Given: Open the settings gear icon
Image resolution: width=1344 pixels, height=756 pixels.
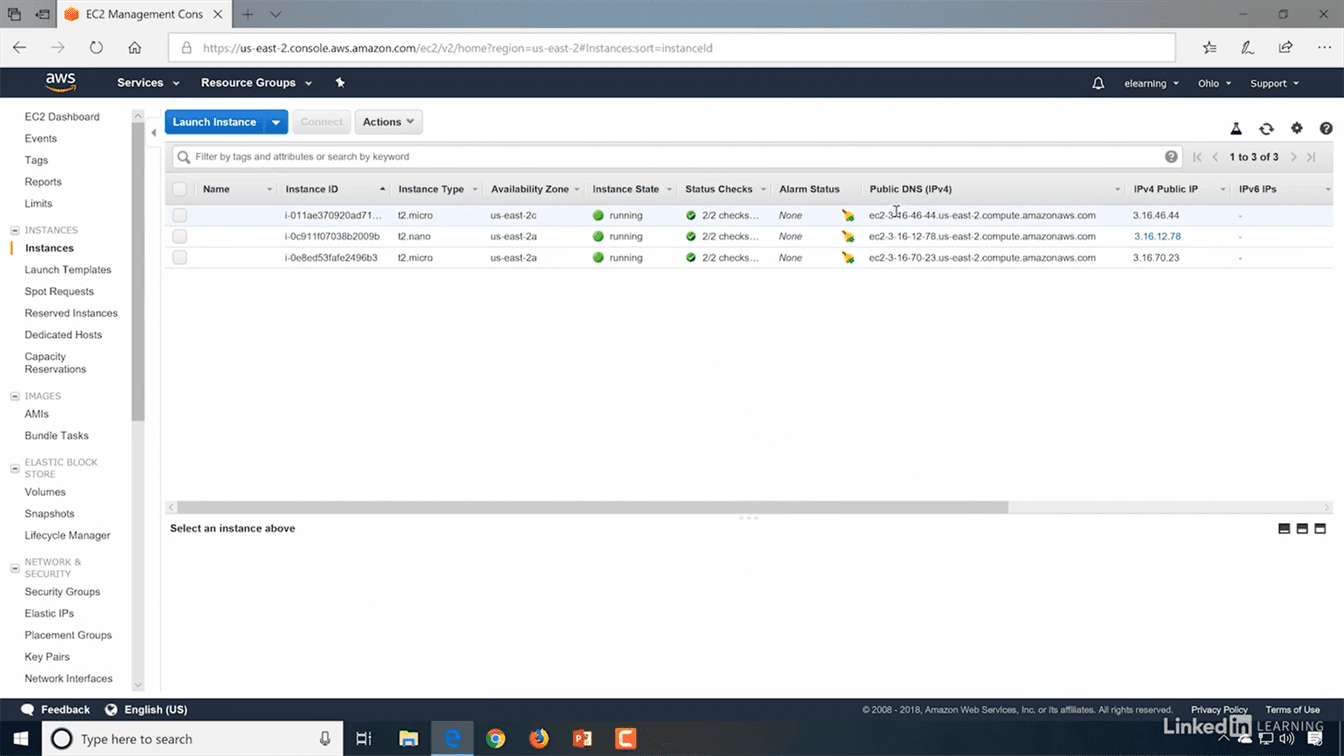Looking at the screenshot, I should tap(1296, 129).
